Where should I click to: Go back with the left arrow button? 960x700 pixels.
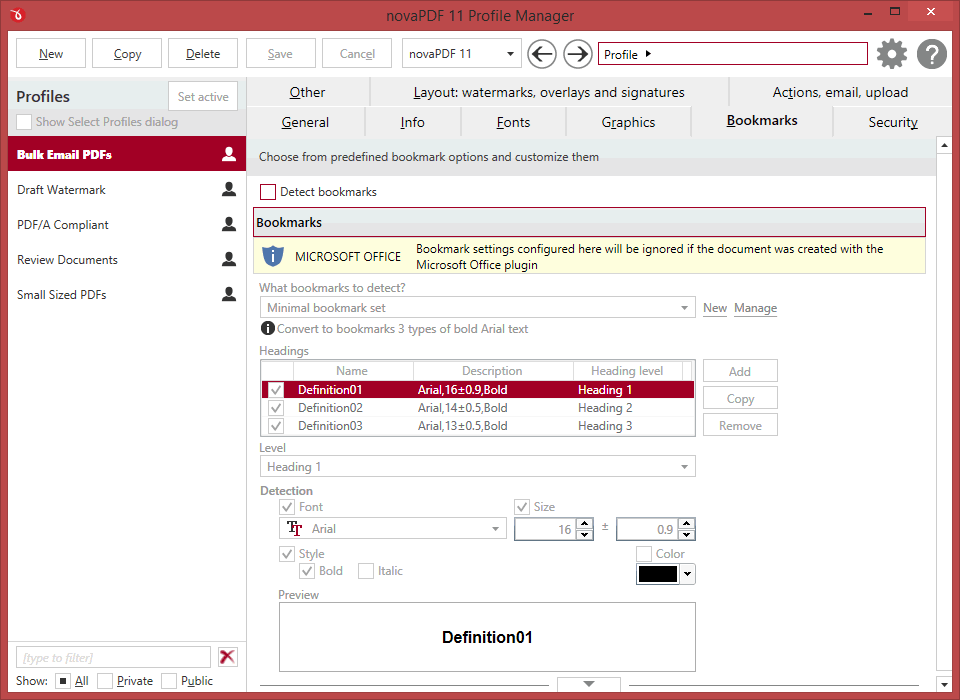[542, 54]
